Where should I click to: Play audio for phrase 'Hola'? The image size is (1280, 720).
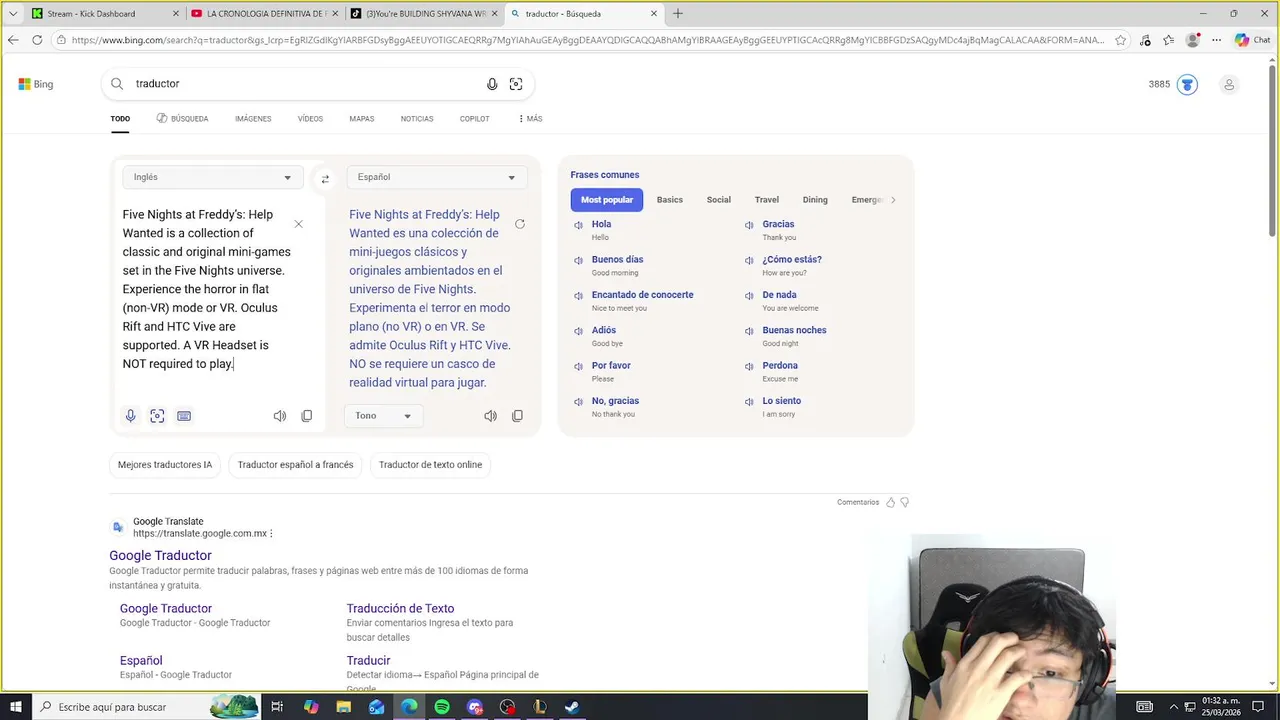click(x=578, y=225)
